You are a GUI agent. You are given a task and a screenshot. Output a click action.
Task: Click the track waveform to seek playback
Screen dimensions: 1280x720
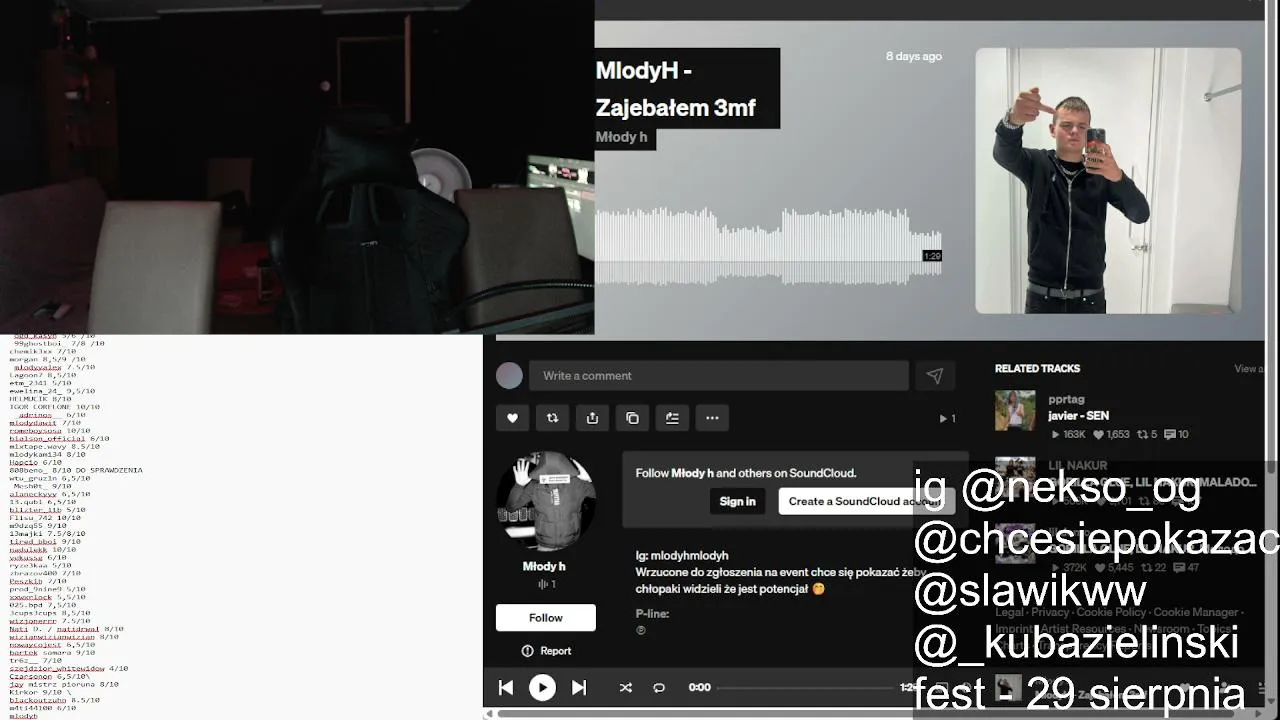[768, 246]
